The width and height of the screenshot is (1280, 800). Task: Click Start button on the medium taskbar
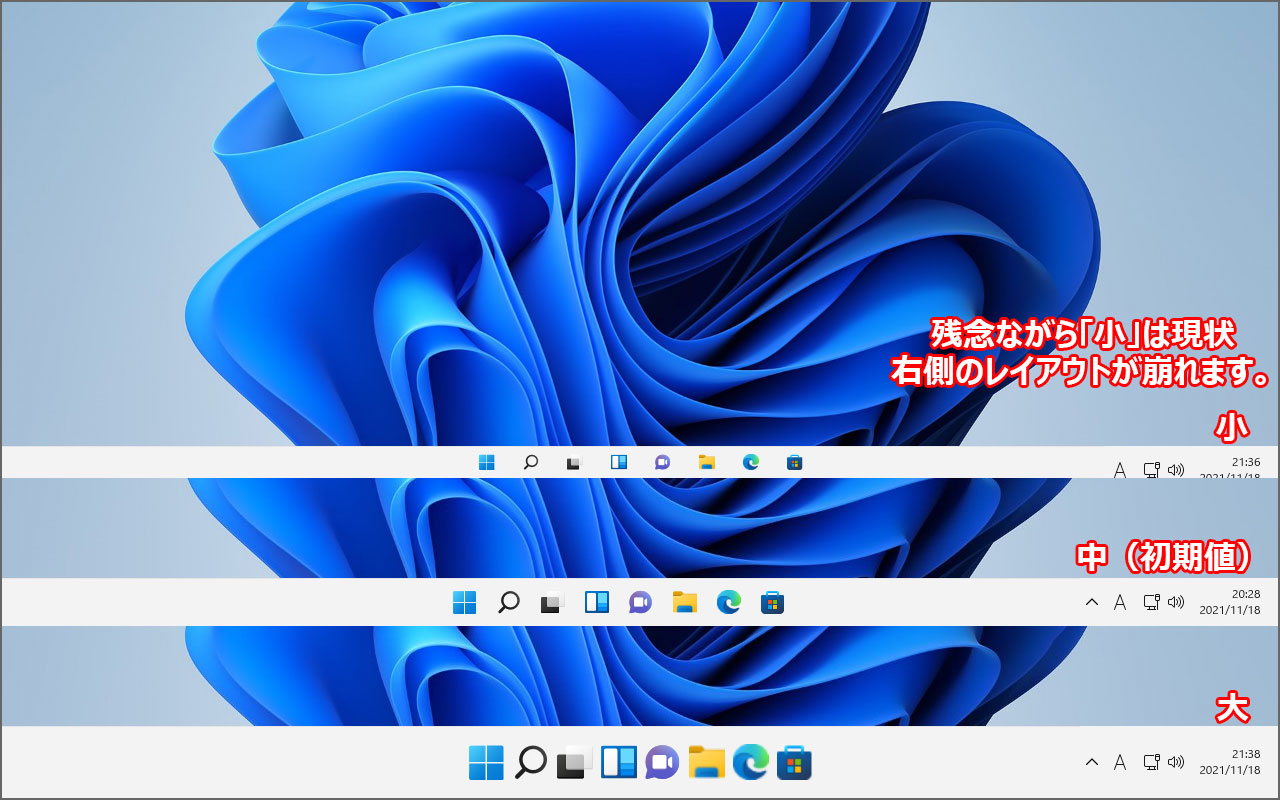click(x=464, y=602)
